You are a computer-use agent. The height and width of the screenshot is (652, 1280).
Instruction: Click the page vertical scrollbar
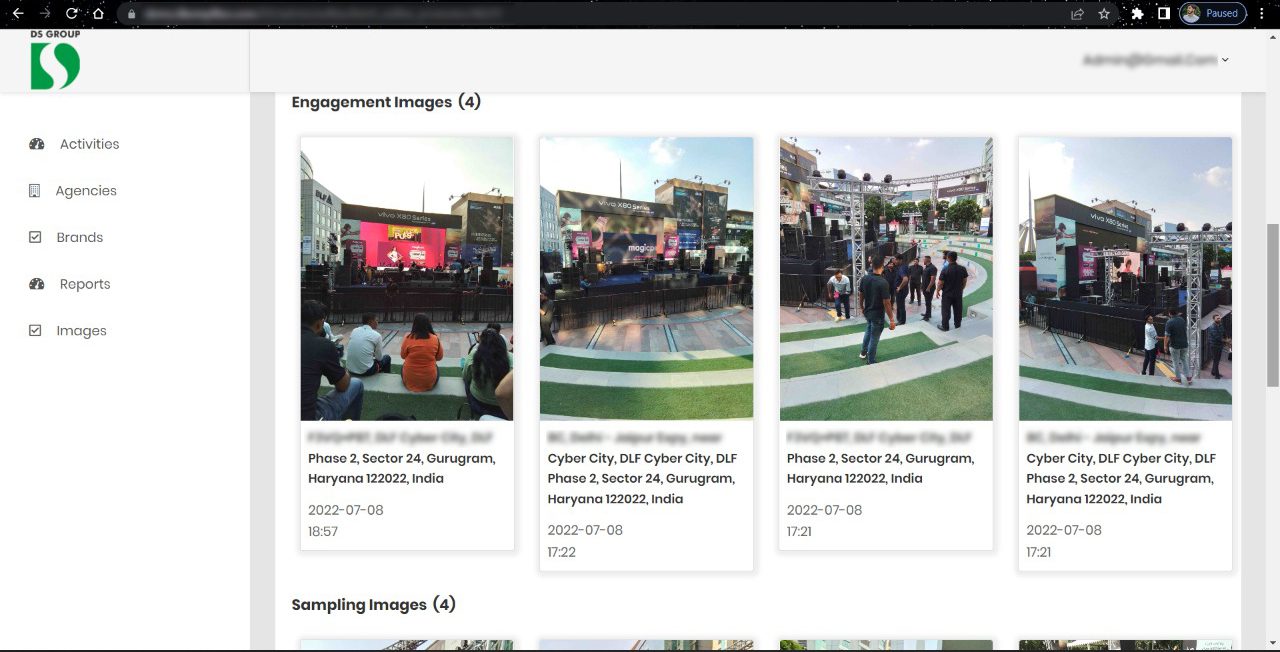[1273, 305]
